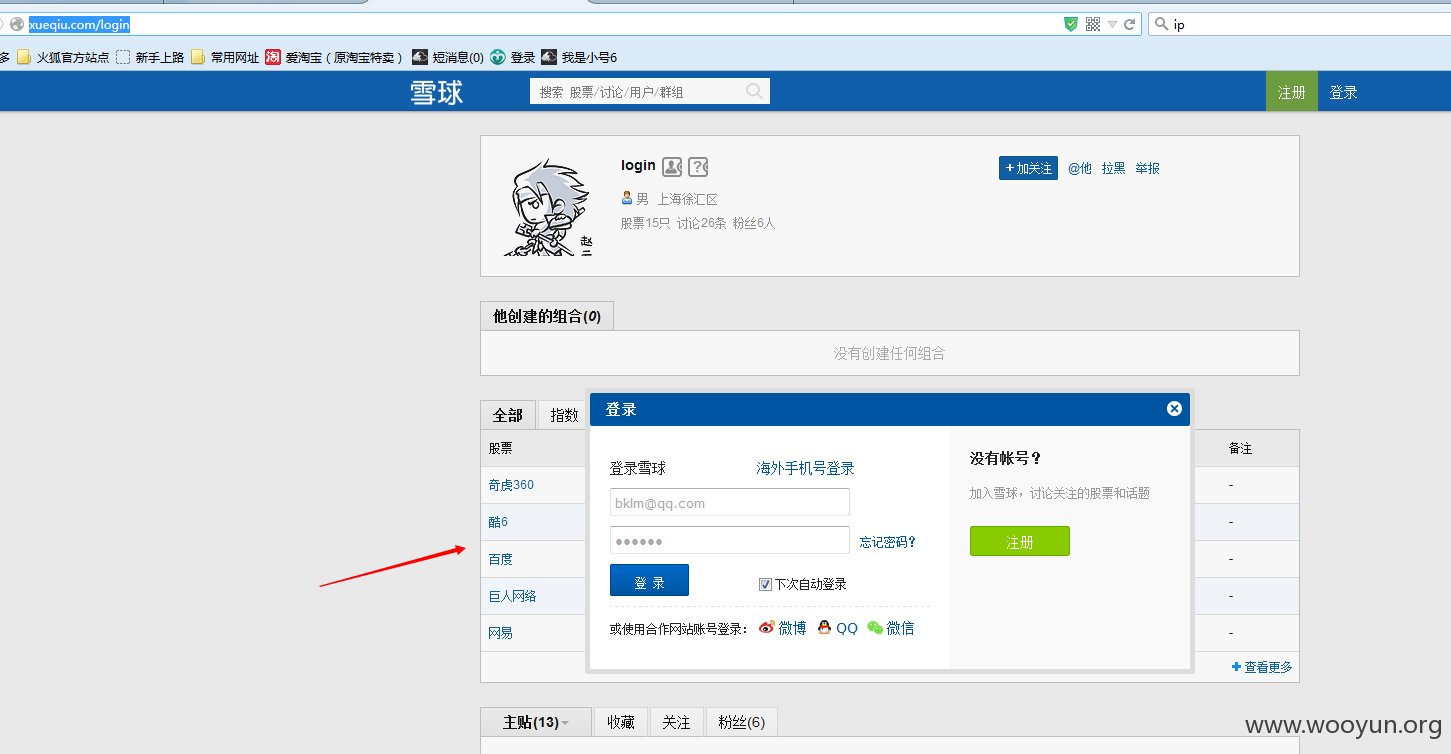Open the 爱淘宝 bookmark
The height and width of the screenshot is (754, 1451).
[335, 57]
